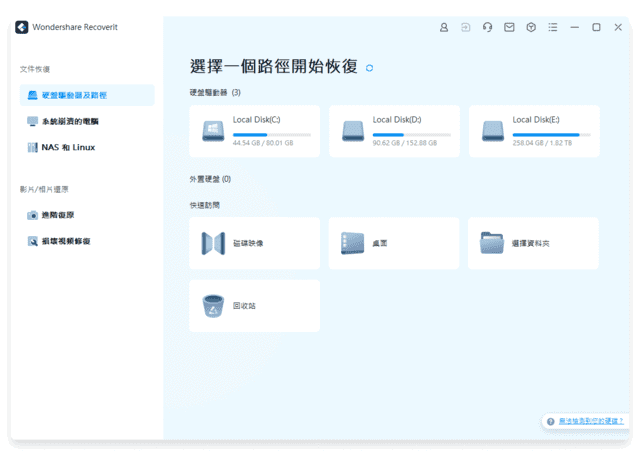Select Local Disk(D:) drive card
The image size is (640, 456).
pyautogui.click(x=394, y=132)
